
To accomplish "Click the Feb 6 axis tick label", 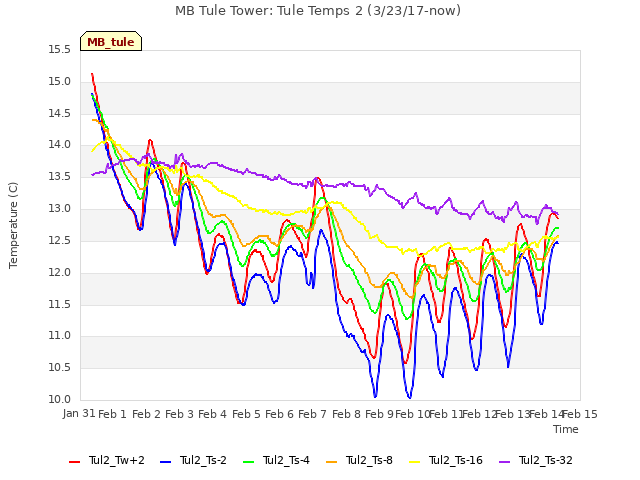I will coord(280,414).
